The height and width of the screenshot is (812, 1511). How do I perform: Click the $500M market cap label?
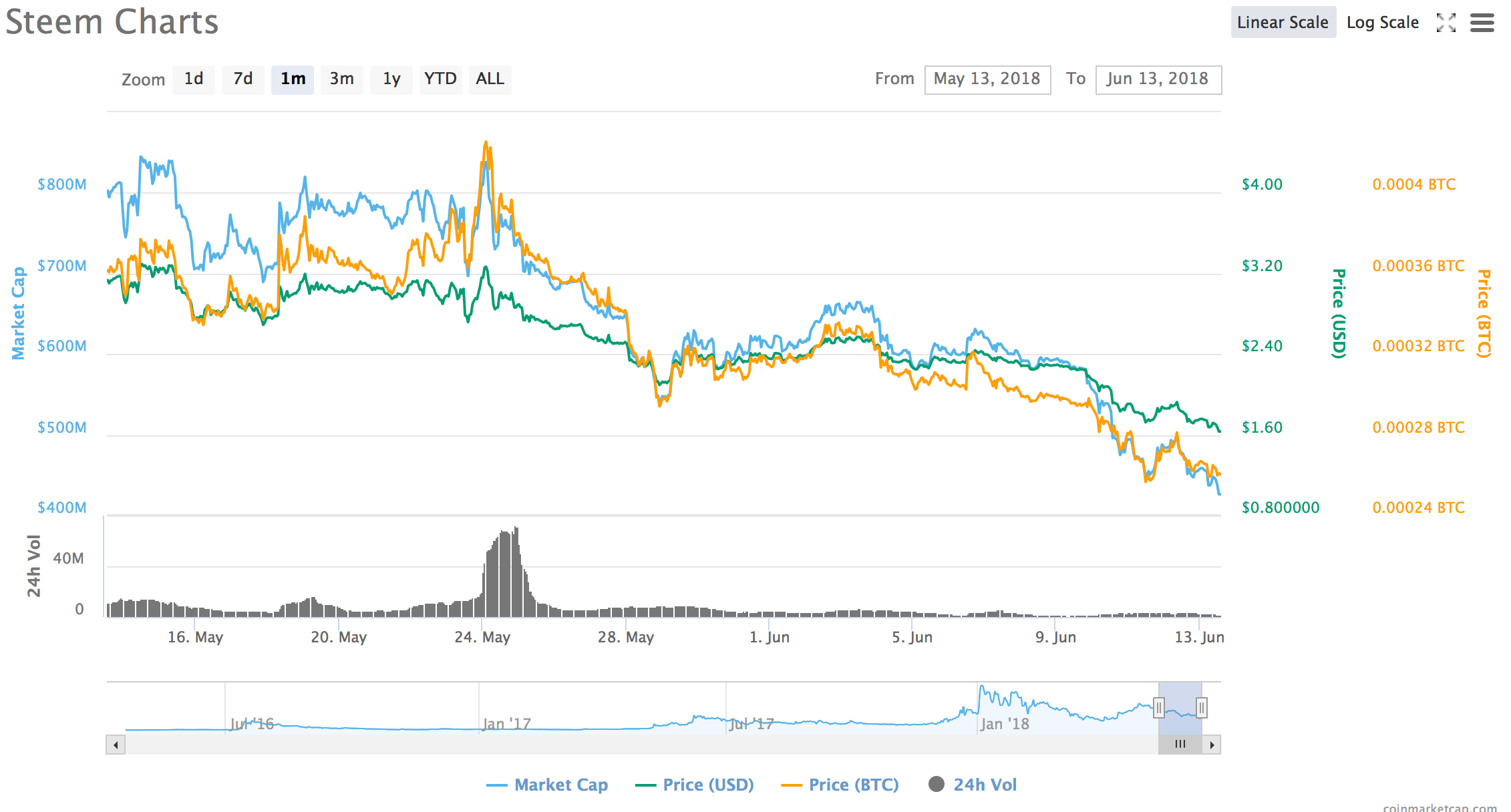pyautogui.click(x=62, y=427)
